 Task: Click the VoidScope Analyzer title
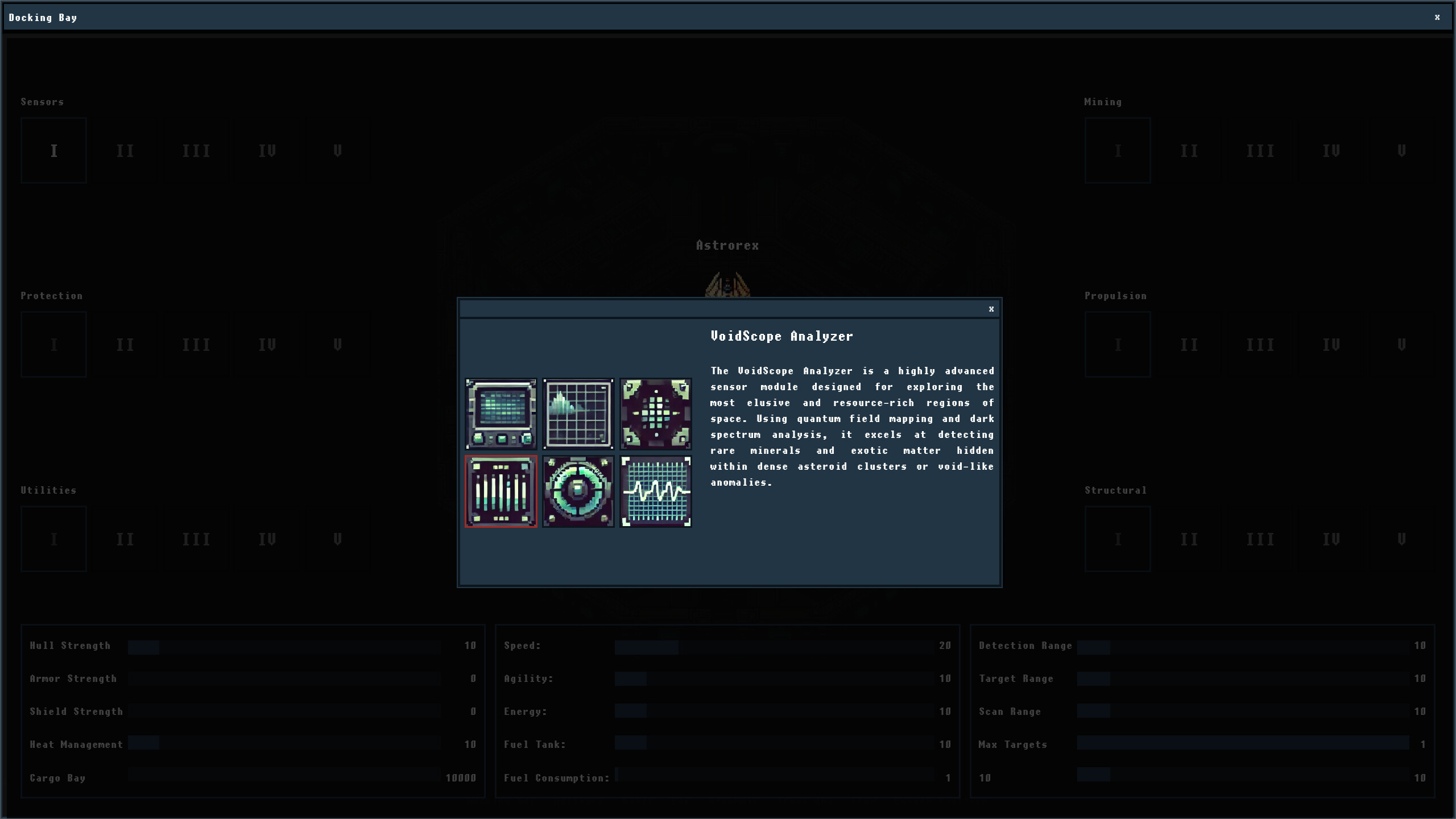point(783,336)
